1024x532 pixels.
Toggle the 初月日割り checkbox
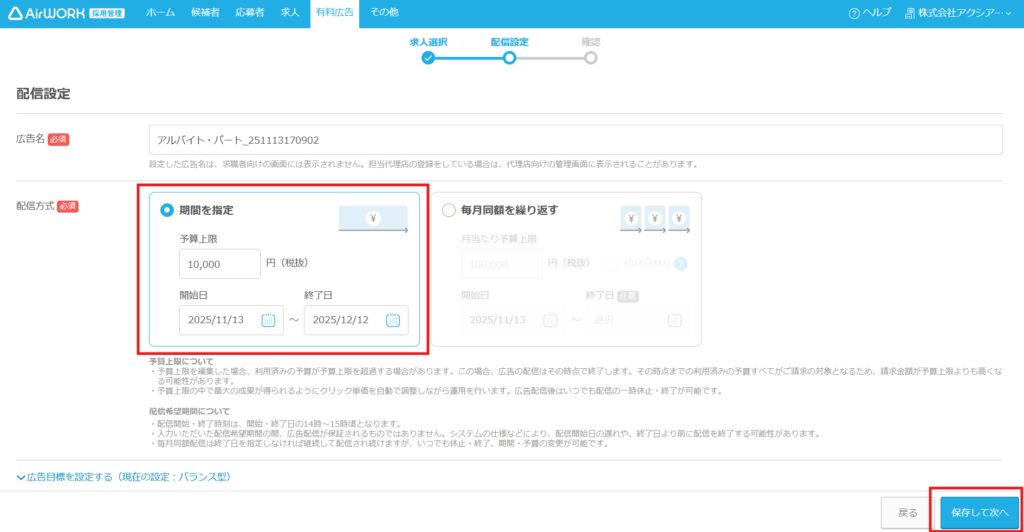click(x=613, y=264)
